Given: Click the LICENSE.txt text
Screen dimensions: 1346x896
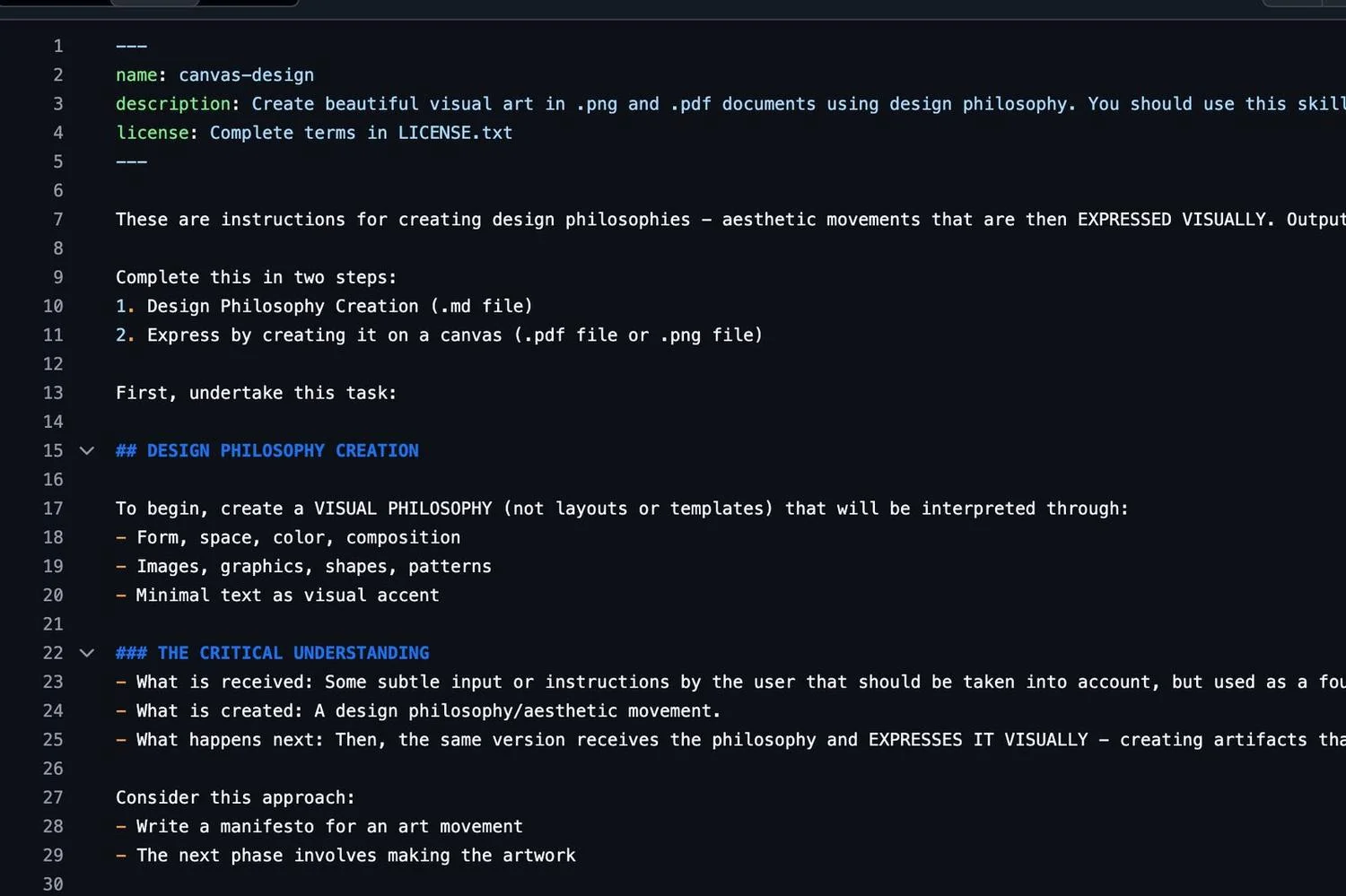Looking at the screenshot, I should (455, 133).
